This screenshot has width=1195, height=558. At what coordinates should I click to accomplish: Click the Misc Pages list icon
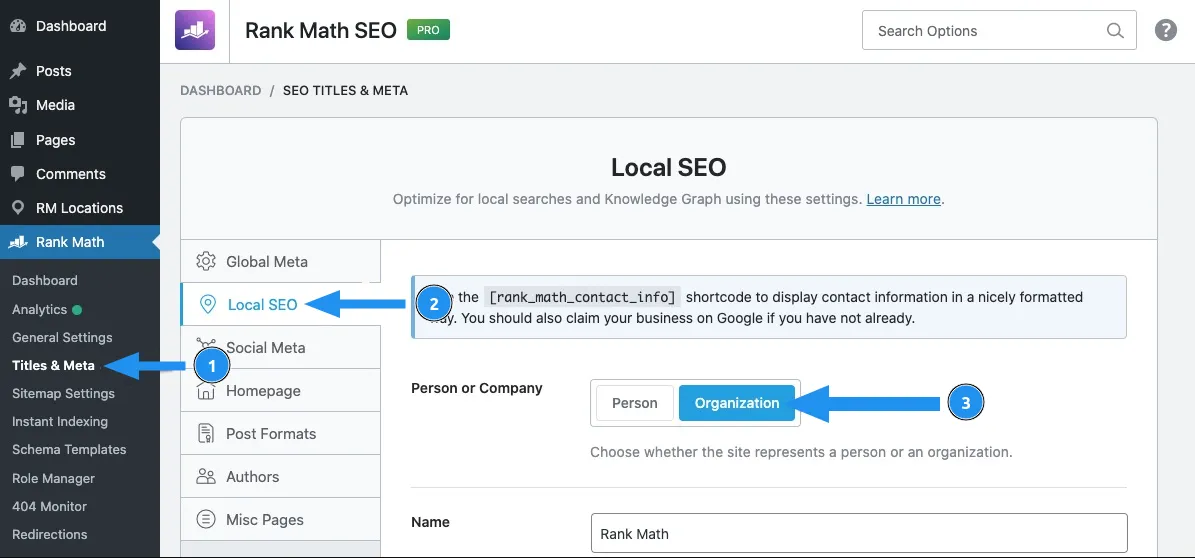point(205,520)
